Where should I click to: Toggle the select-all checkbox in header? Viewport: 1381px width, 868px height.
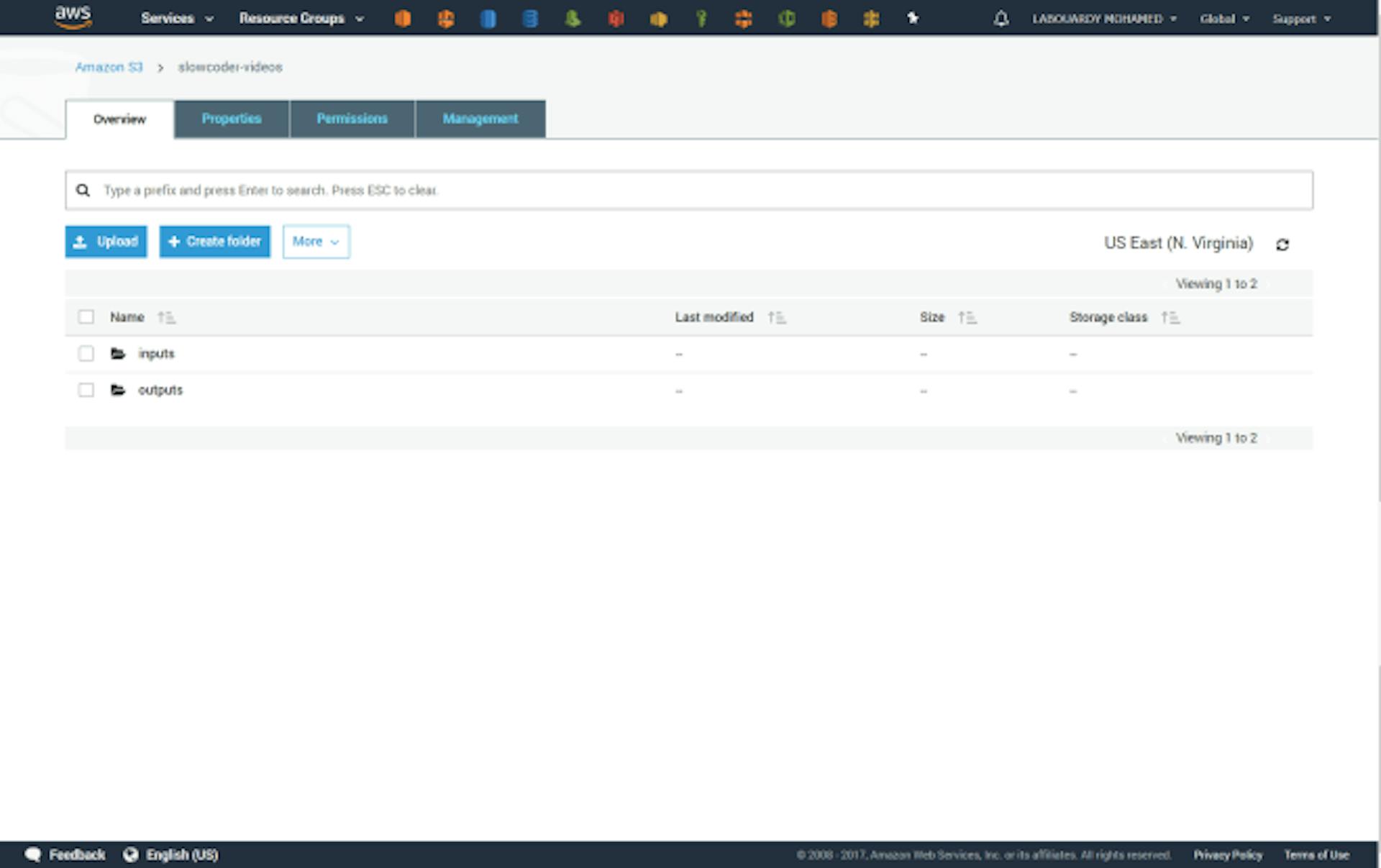[x=86, y=317]
